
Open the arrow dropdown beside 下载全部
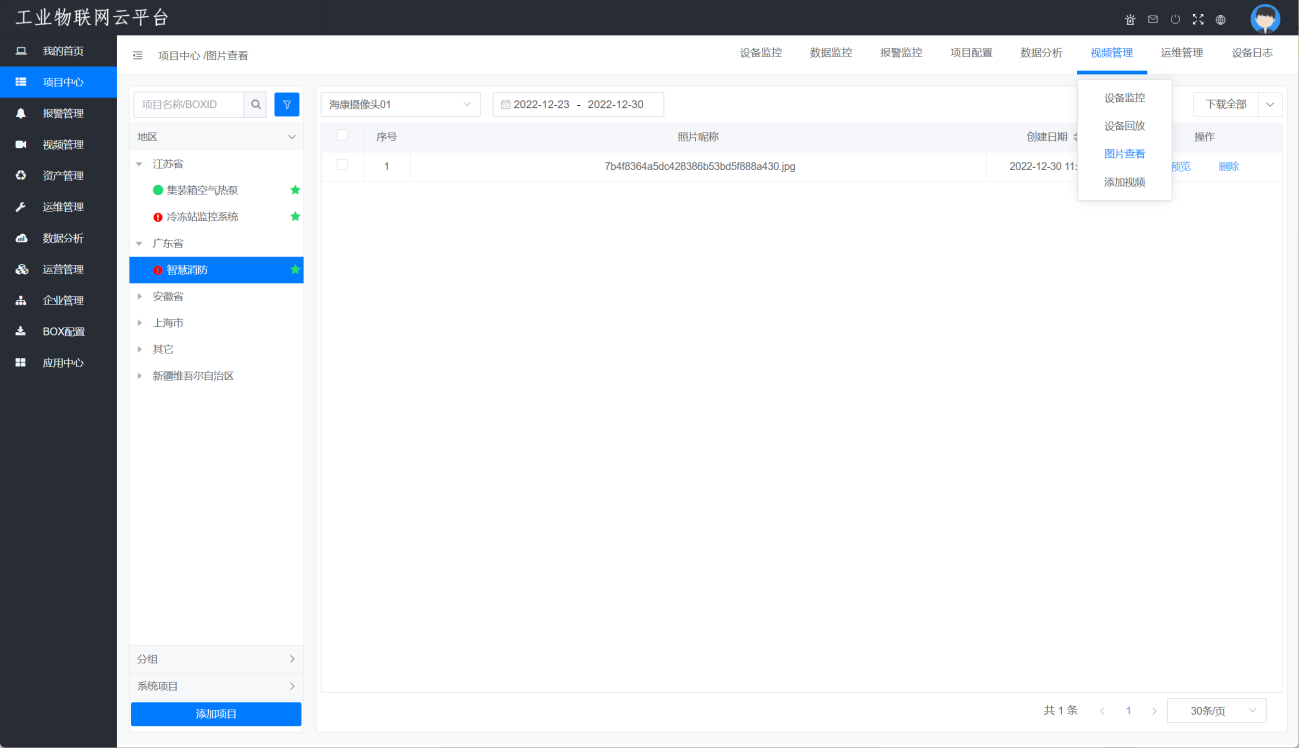click(1271, 104)
